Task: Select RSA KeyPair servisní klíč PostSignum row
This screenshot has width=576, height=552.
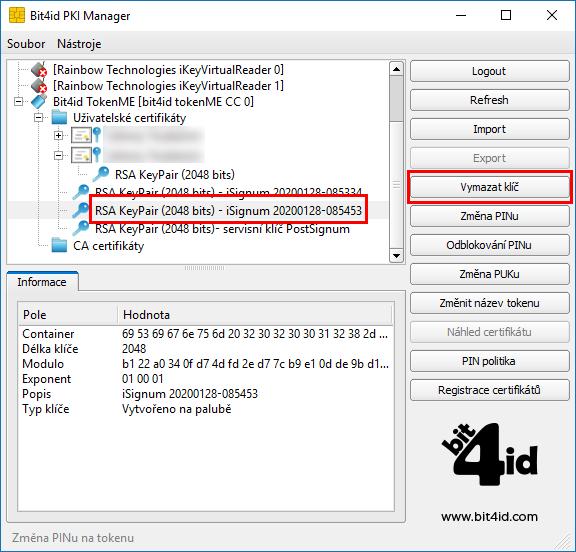Action: (x=222, y=229)
